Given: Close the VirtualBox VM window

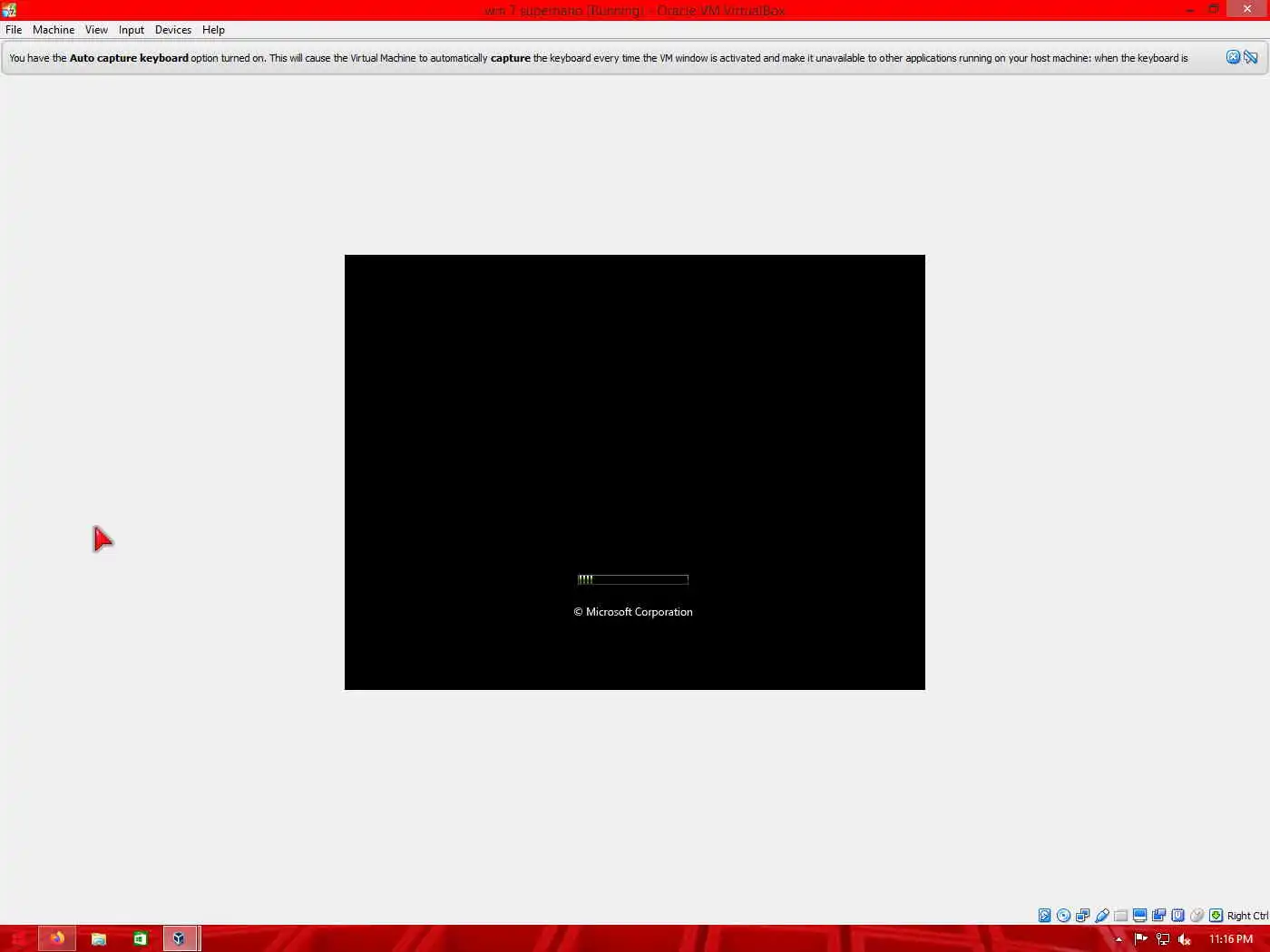Looking at the screenshot, I should point(1247,9).
